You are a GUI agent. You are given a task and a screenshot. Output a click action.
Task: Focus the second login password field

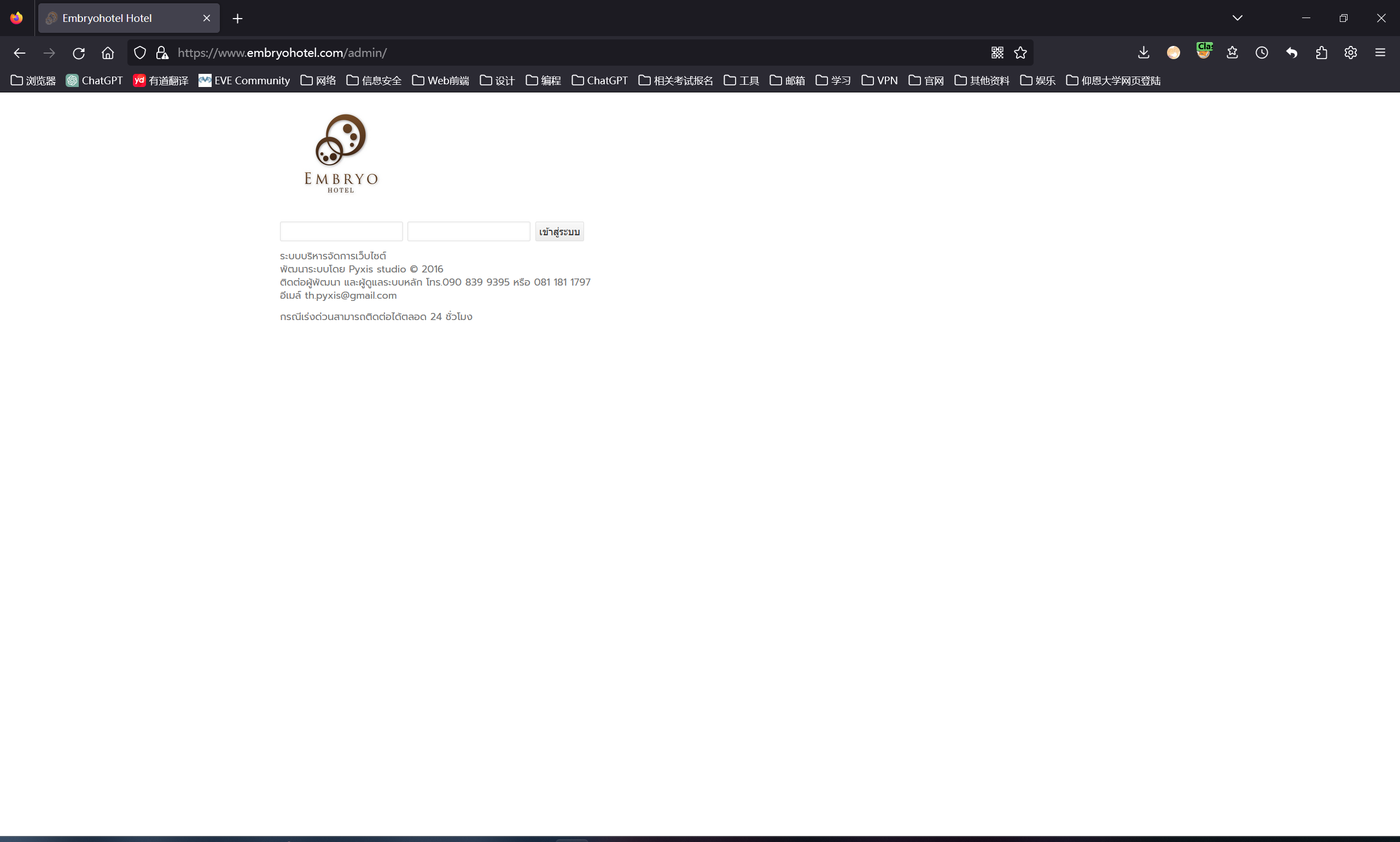point(468,231)
